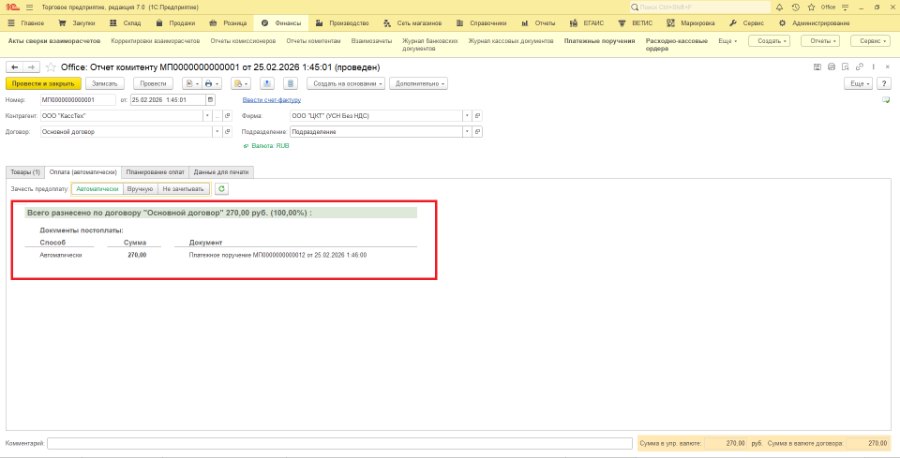Expand Сервис dropdown in finance panel
The height and width of the screenshot is (458, 900).
(870, 41)
